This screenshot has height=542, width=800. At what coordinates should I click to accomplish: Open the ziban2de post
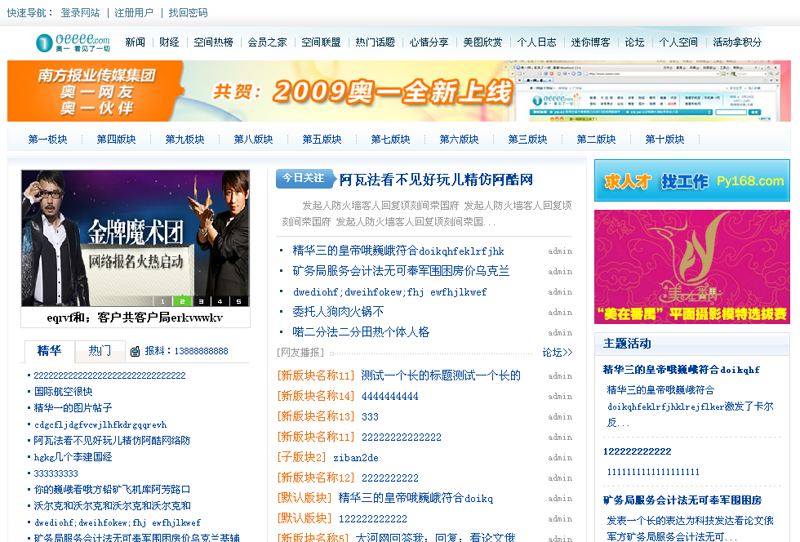click(356, 458)
